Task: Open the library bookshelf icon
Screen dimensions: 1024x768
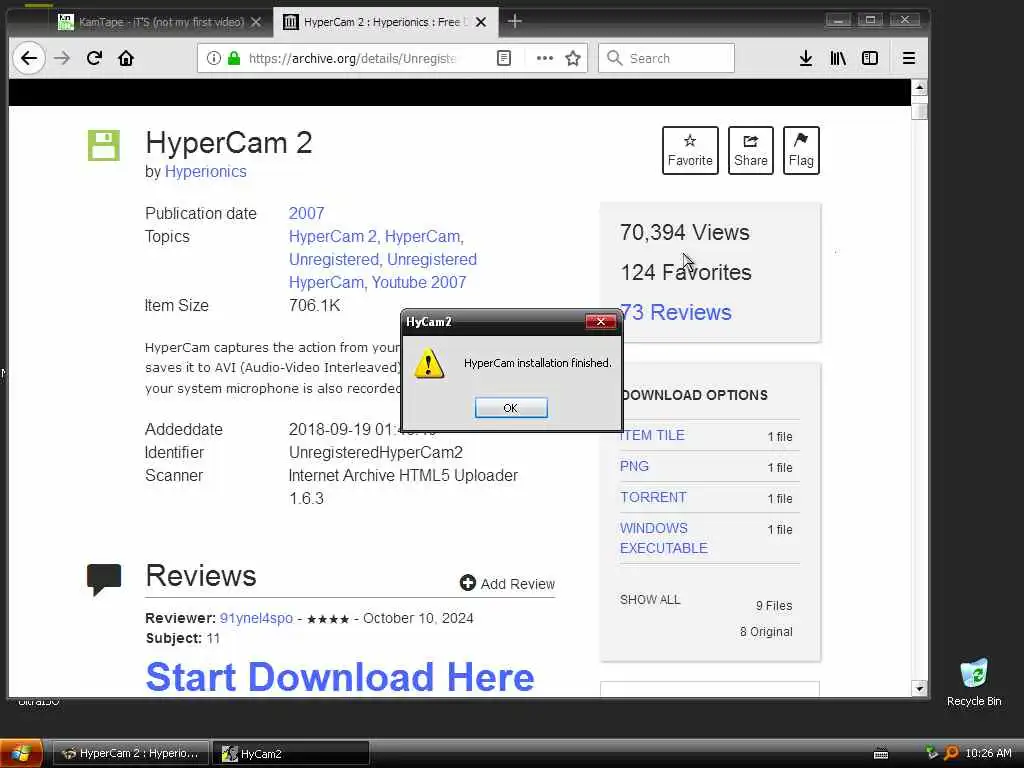Action: tap(838, 58)
